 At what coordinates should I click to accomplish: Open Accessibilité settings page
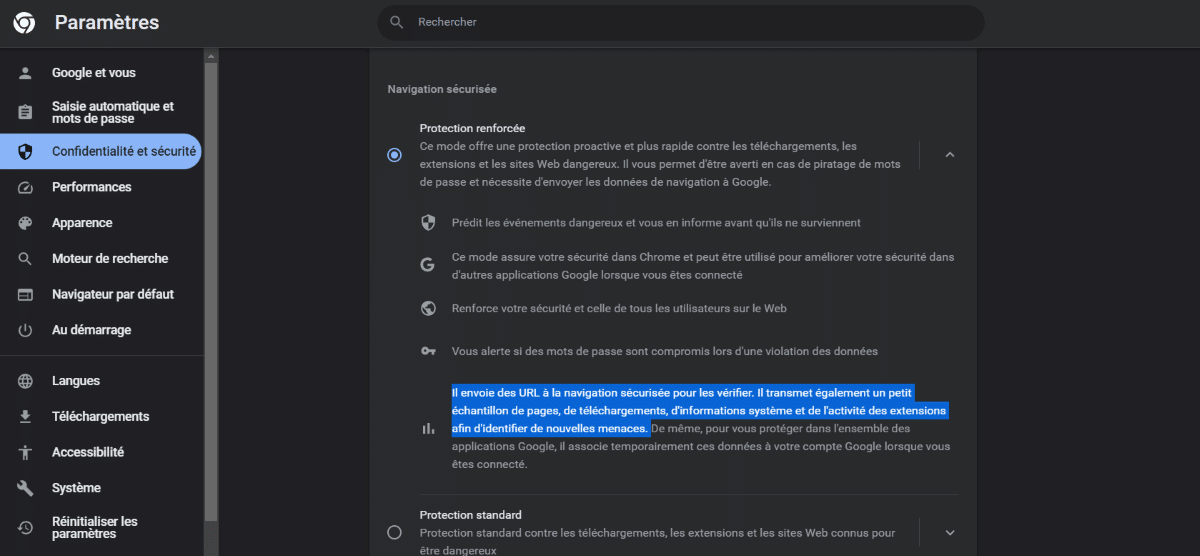pos(100,452)
